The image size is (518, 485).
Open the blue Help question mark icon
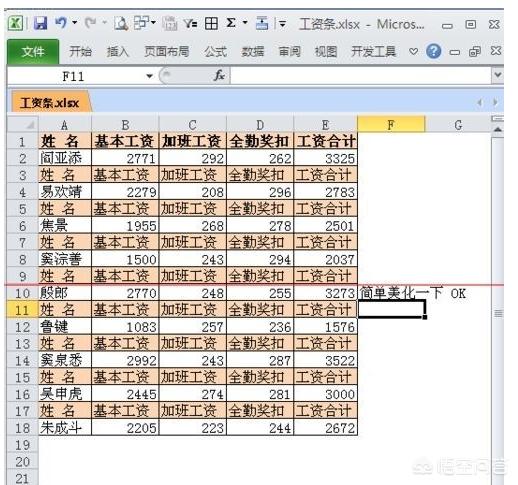433,51
